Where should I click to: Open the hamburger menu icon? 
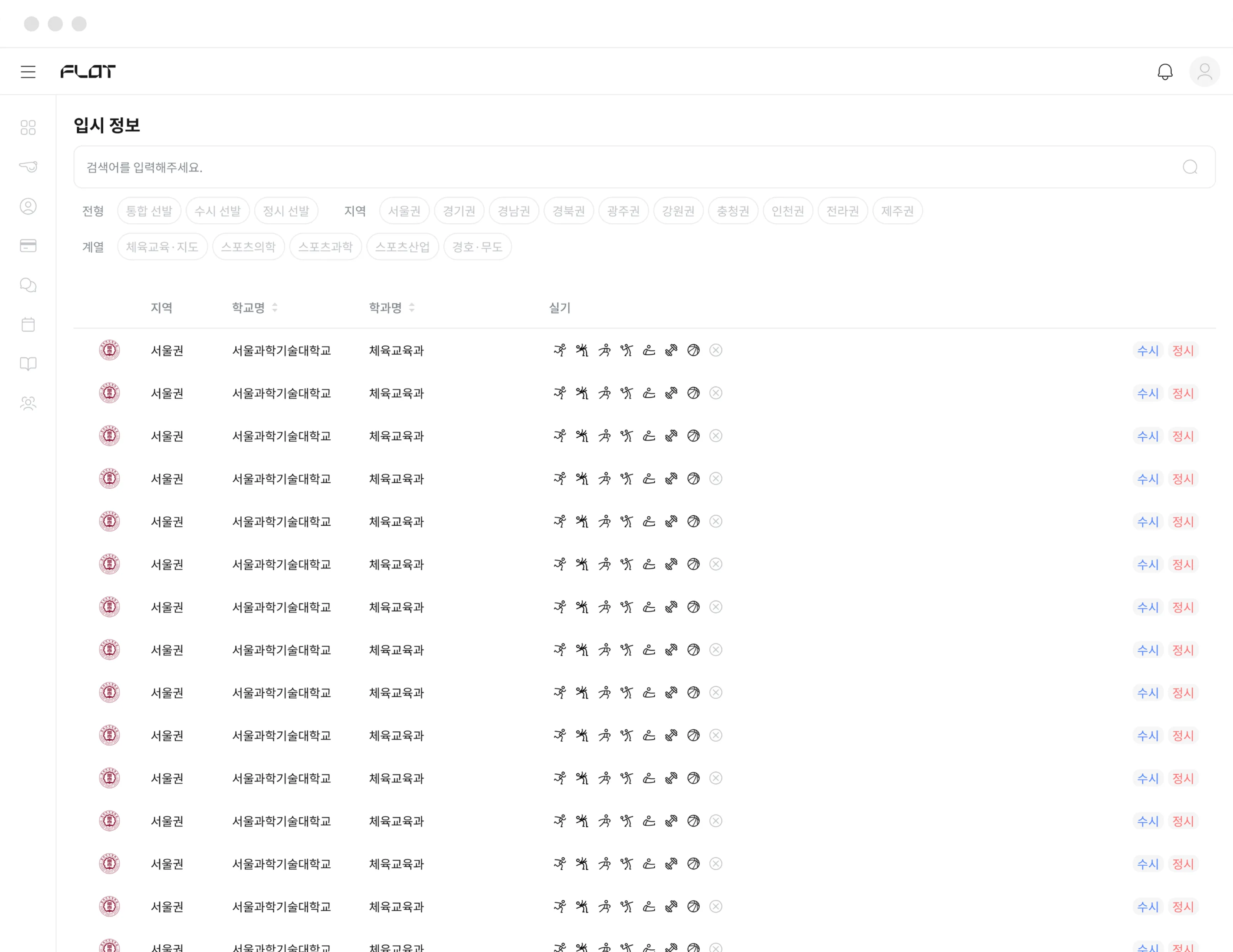pos(28,72)
